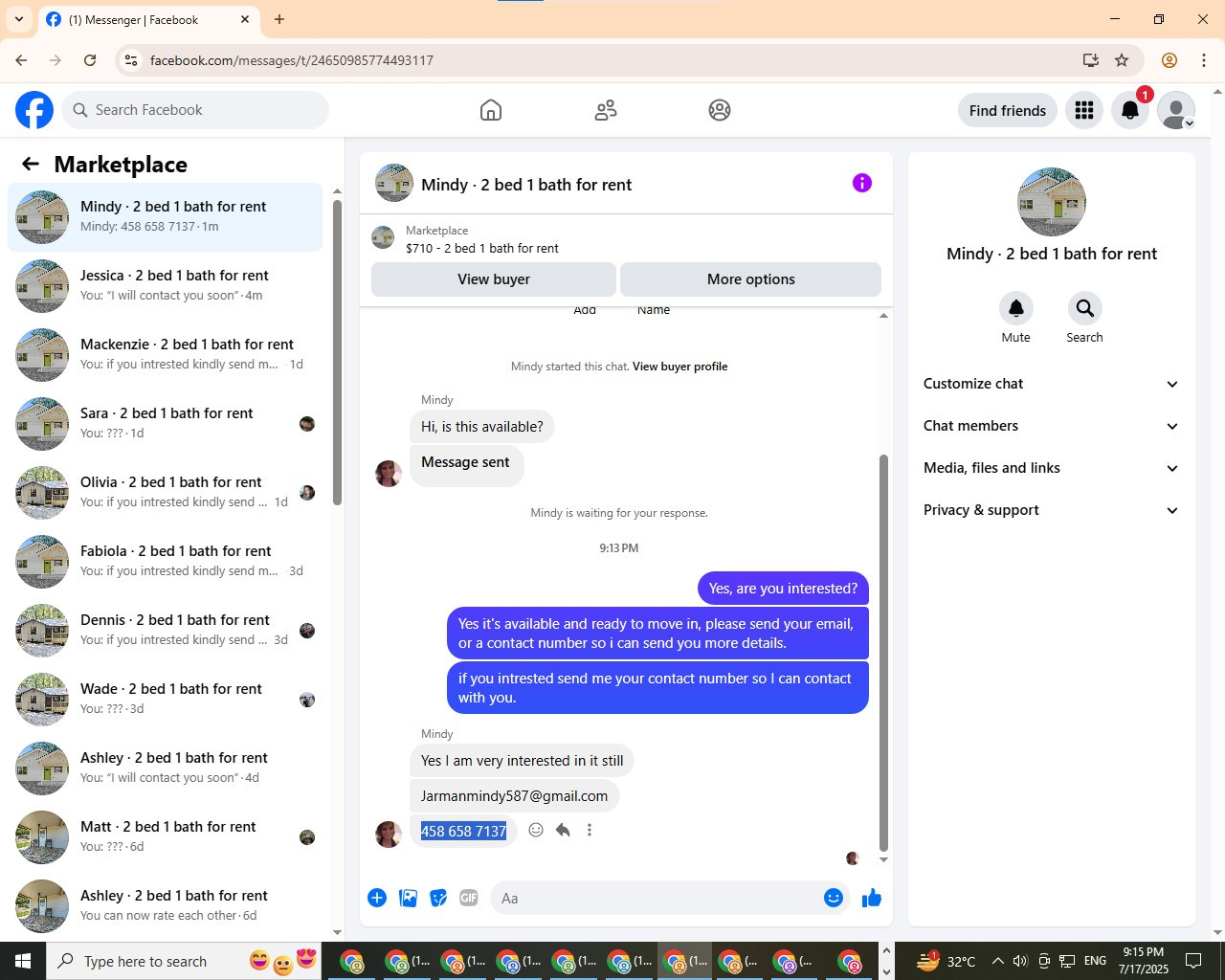Open the Facebook home logo

[x=34, y=110]
